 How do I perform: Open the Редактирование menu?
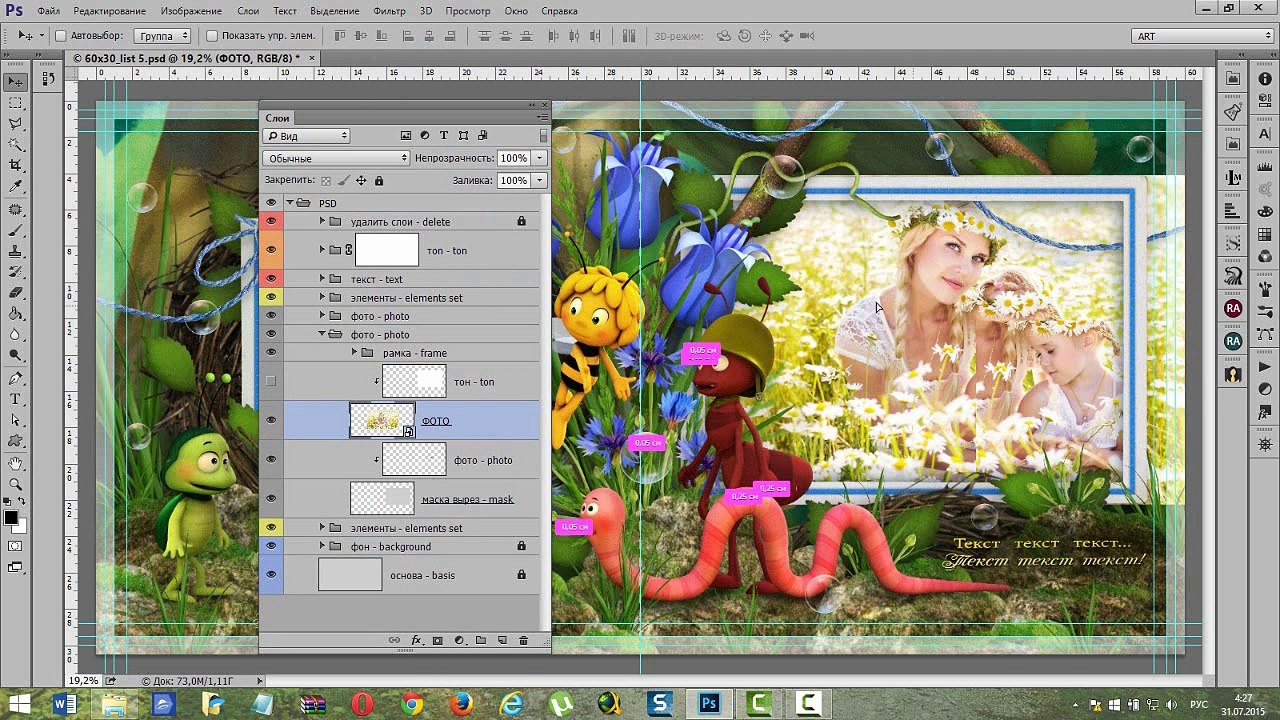click(109, 11)
